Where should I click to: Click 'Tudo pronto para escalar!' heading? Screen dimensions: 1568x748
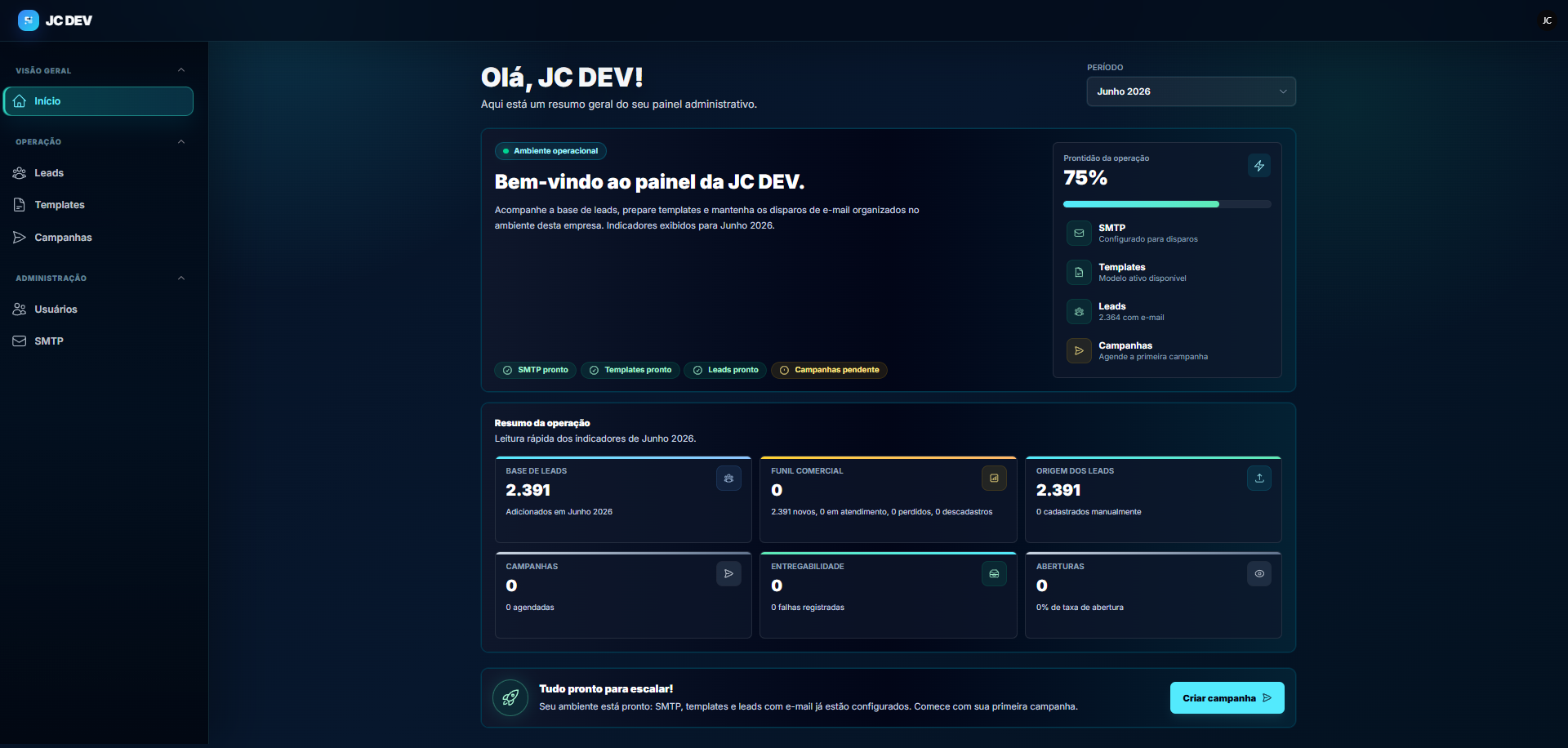pyautogui.click(x=606, y=689)
